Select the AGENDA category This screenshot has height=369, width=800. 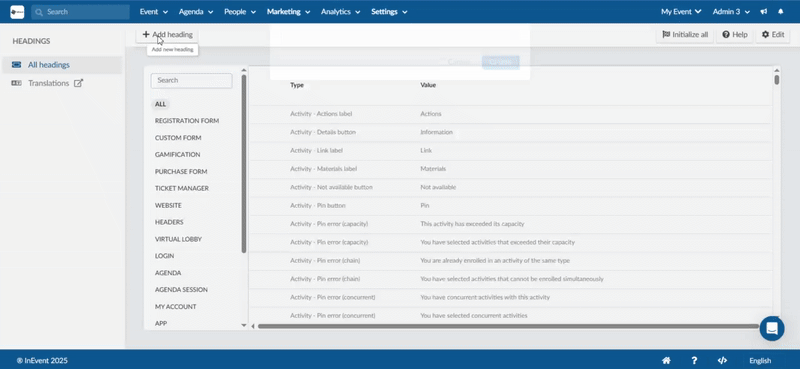tap(168, 273)
